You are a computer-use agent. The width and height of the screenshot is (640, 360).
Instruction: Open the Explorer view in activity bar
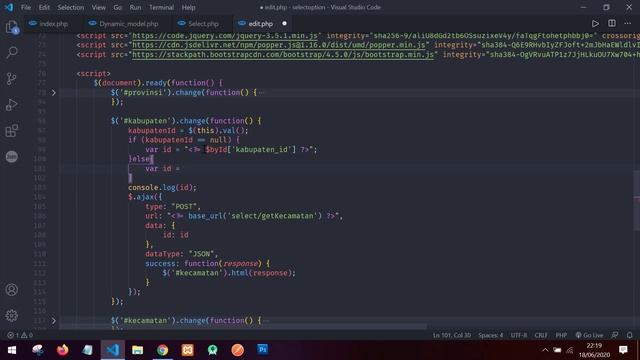coord(12,28)
